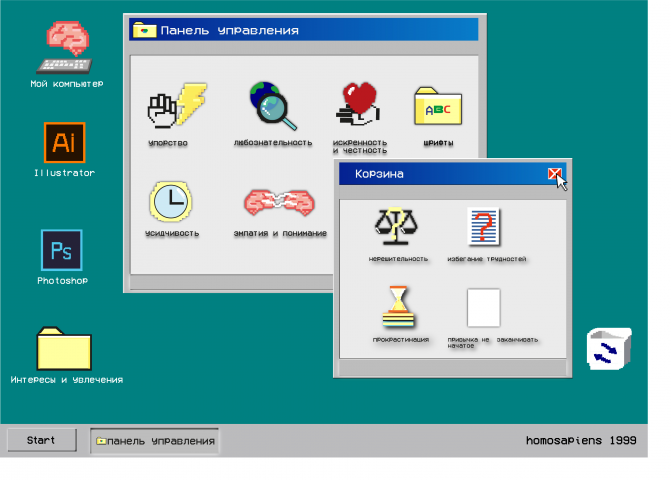Image resolution: width=671 pixels, height=480 pixels.
Task: Select the искренность и честность heart icon
Action: (x=358, y=104)
